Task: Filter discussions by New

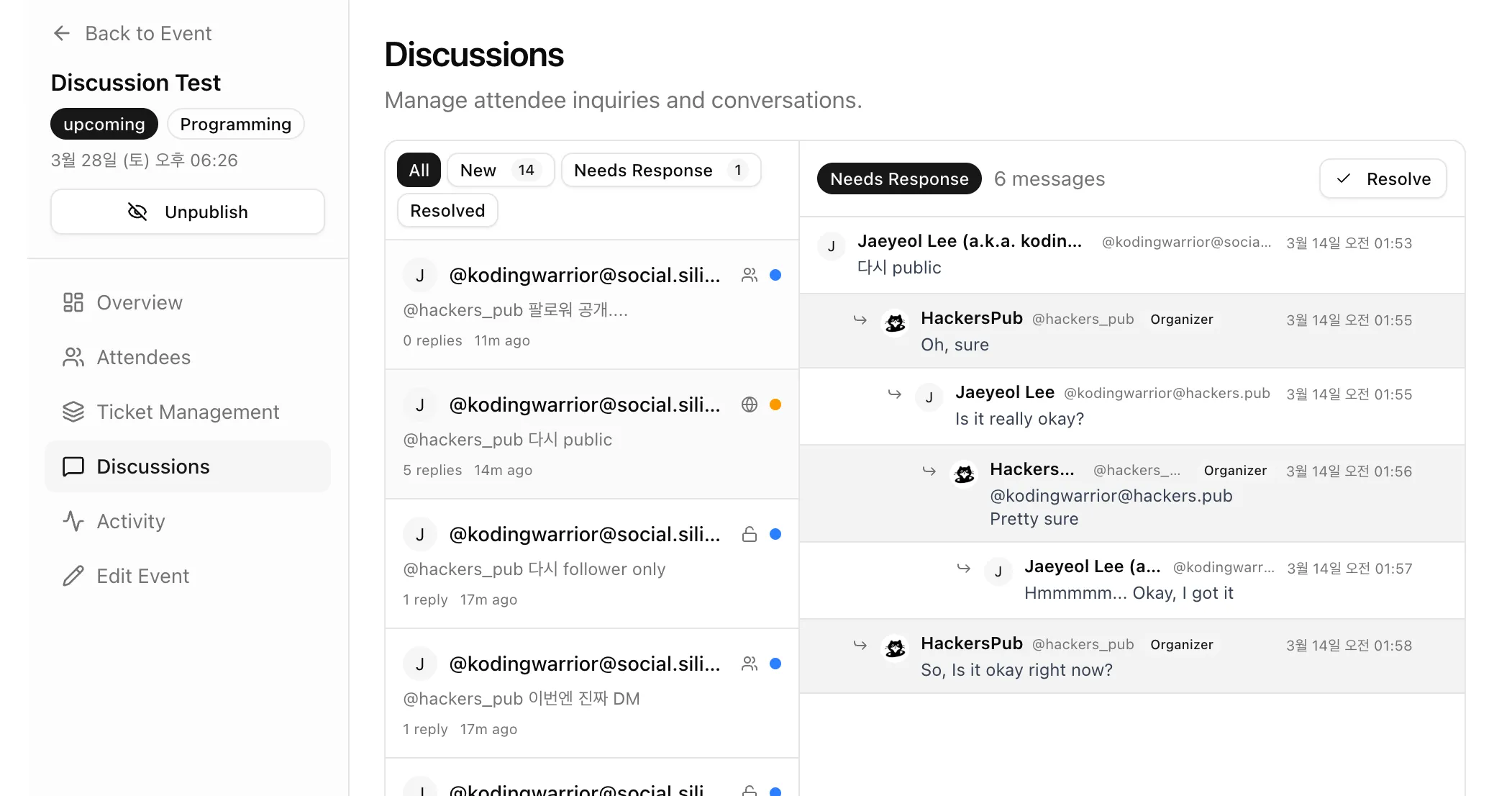Action: (x=500, y=170)
